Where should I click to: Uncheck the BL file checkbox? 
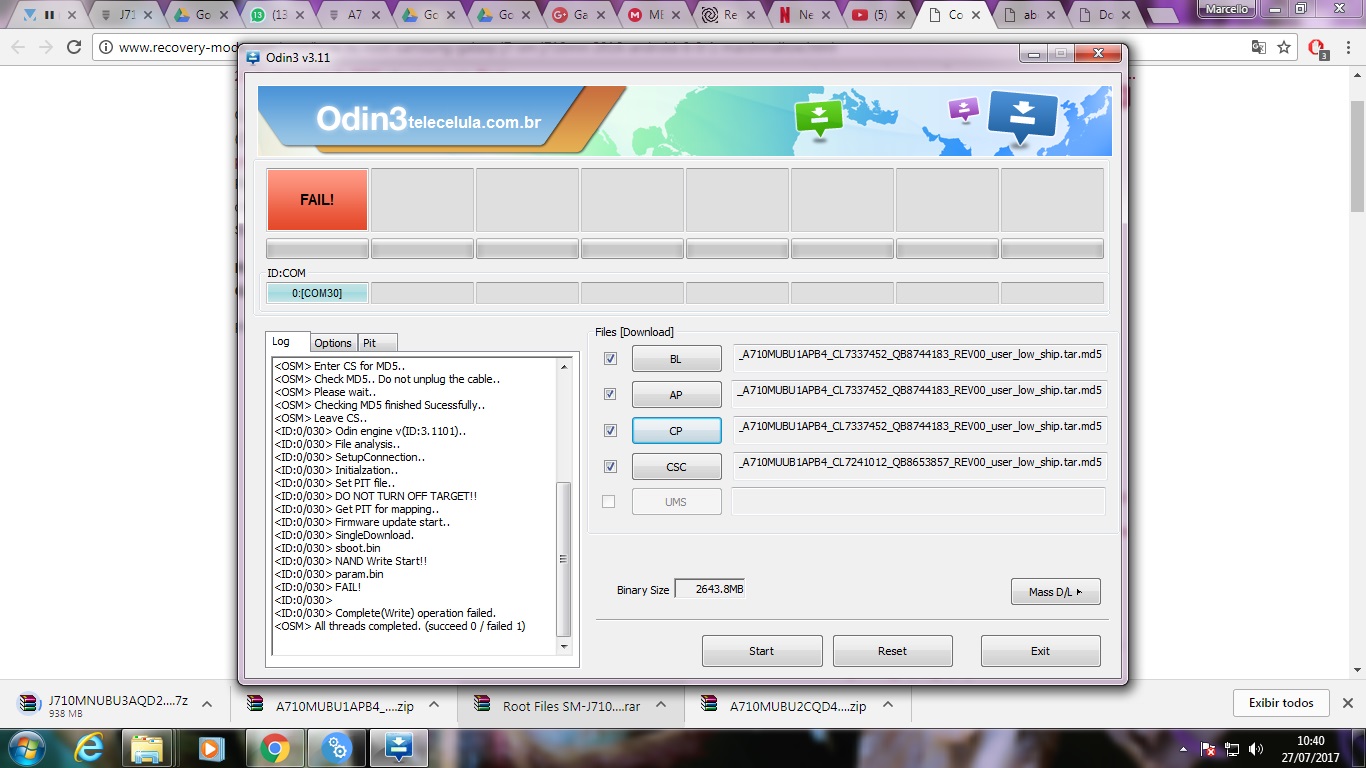coord(610,358)
